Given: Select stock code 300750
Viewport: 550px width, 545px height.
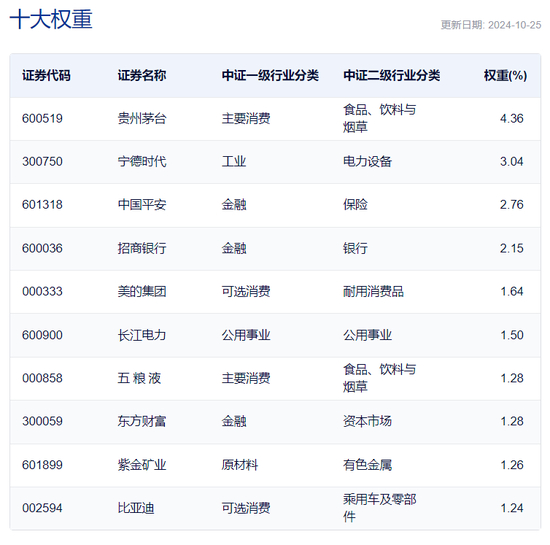Looking at the screenshot, I should tap(42, 162).
